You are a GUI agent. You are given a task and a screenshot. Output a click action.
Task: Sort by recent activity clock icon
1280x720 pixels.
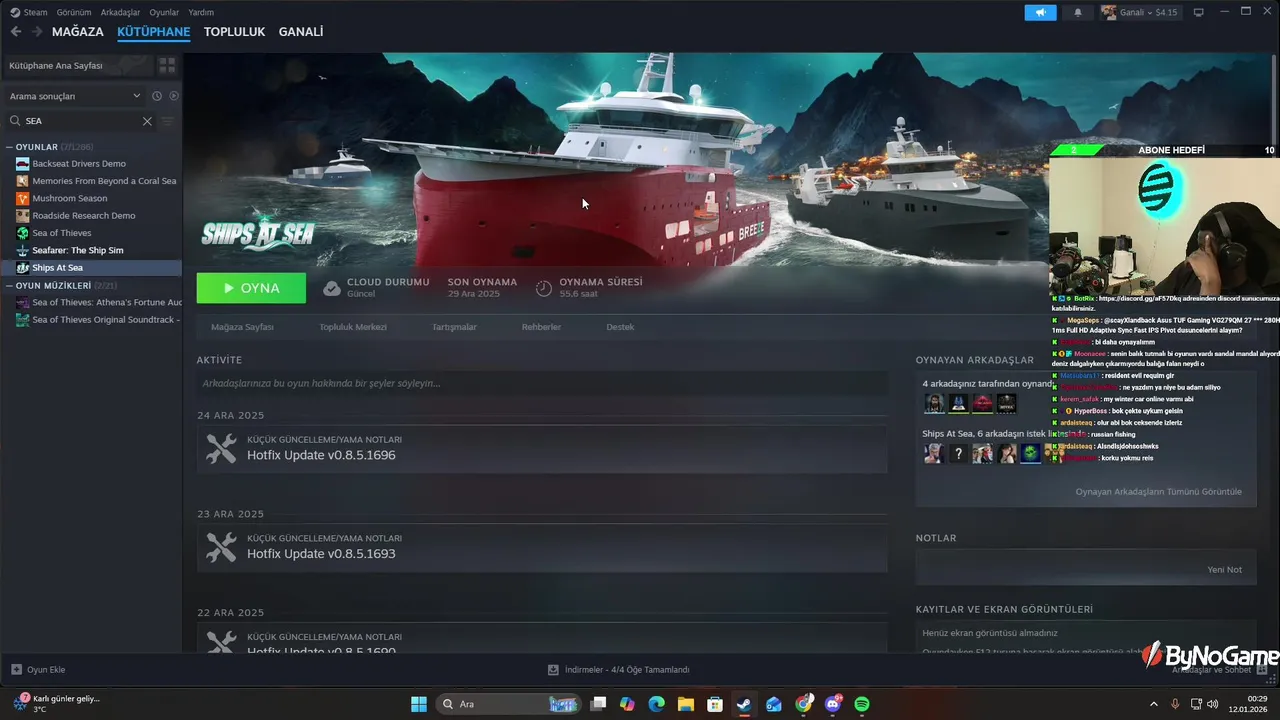pos(157,96)
